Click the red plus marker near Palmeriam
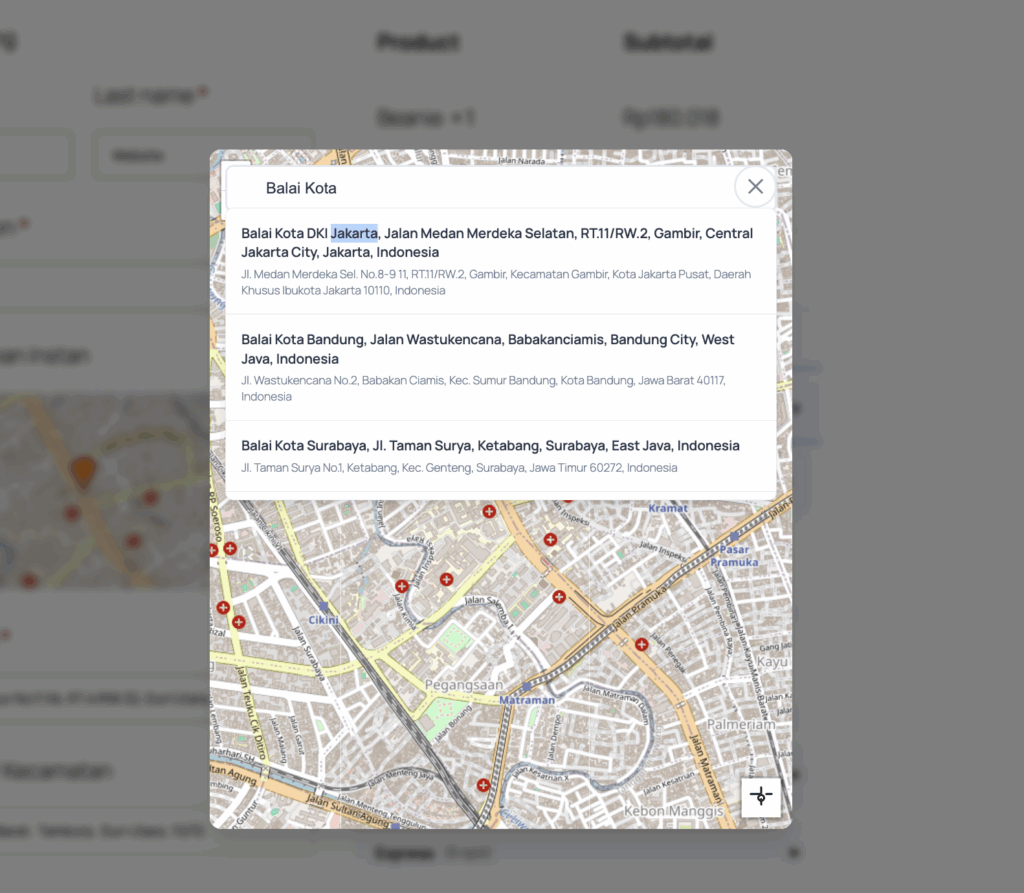Screen dimensions: 1024x893 pyautogui.click(x=639, y=643)
